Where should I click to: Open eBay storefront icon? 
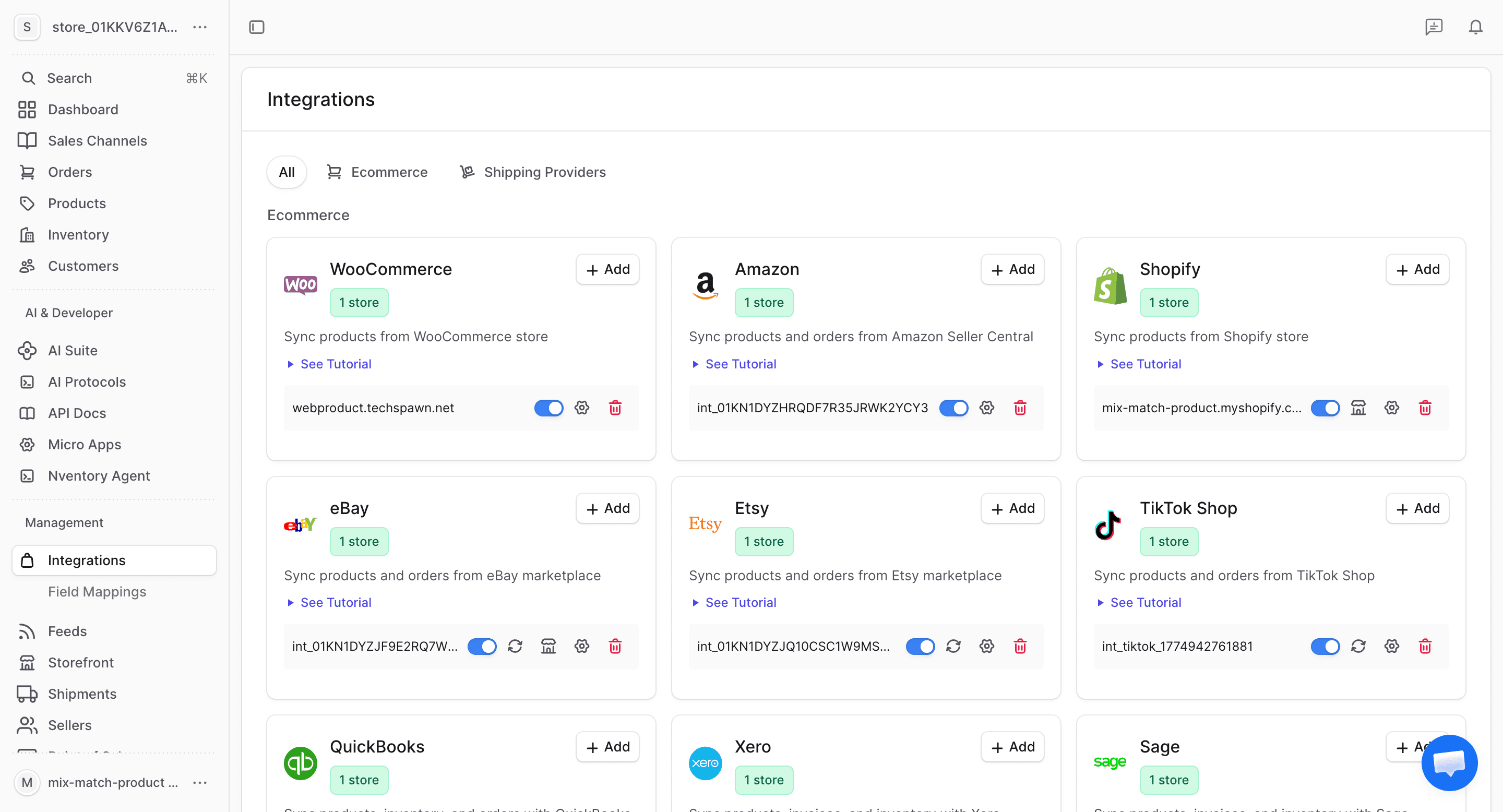pyautogui.click(x=548, y=647)
